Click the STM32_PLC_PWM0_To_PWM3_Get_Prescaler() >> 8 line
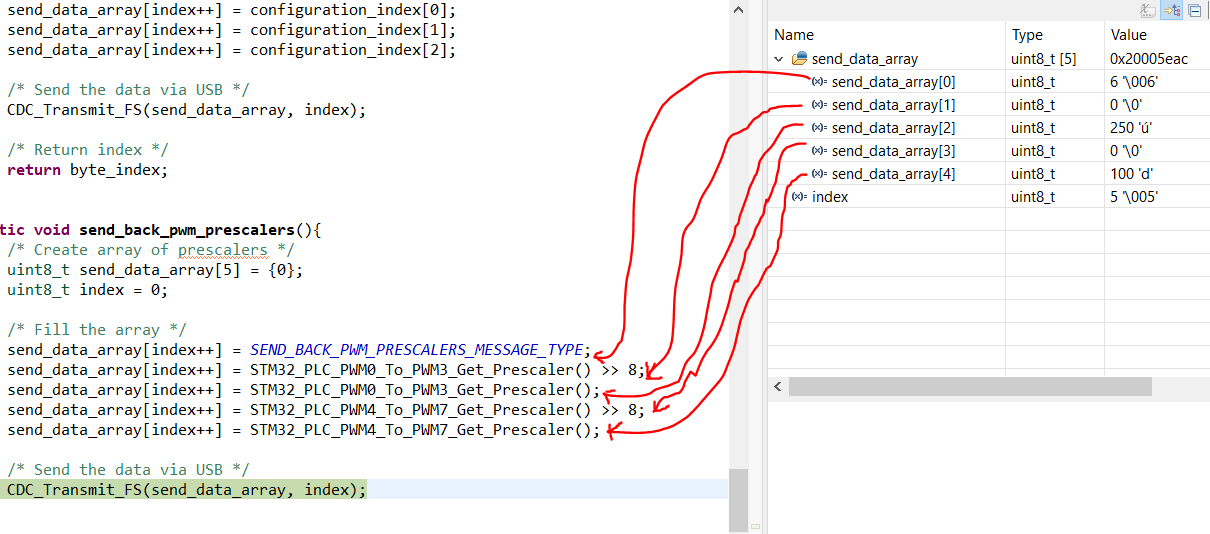This screenshot has width=1210, height=534. pyautogui.click(x=326, y=370)
